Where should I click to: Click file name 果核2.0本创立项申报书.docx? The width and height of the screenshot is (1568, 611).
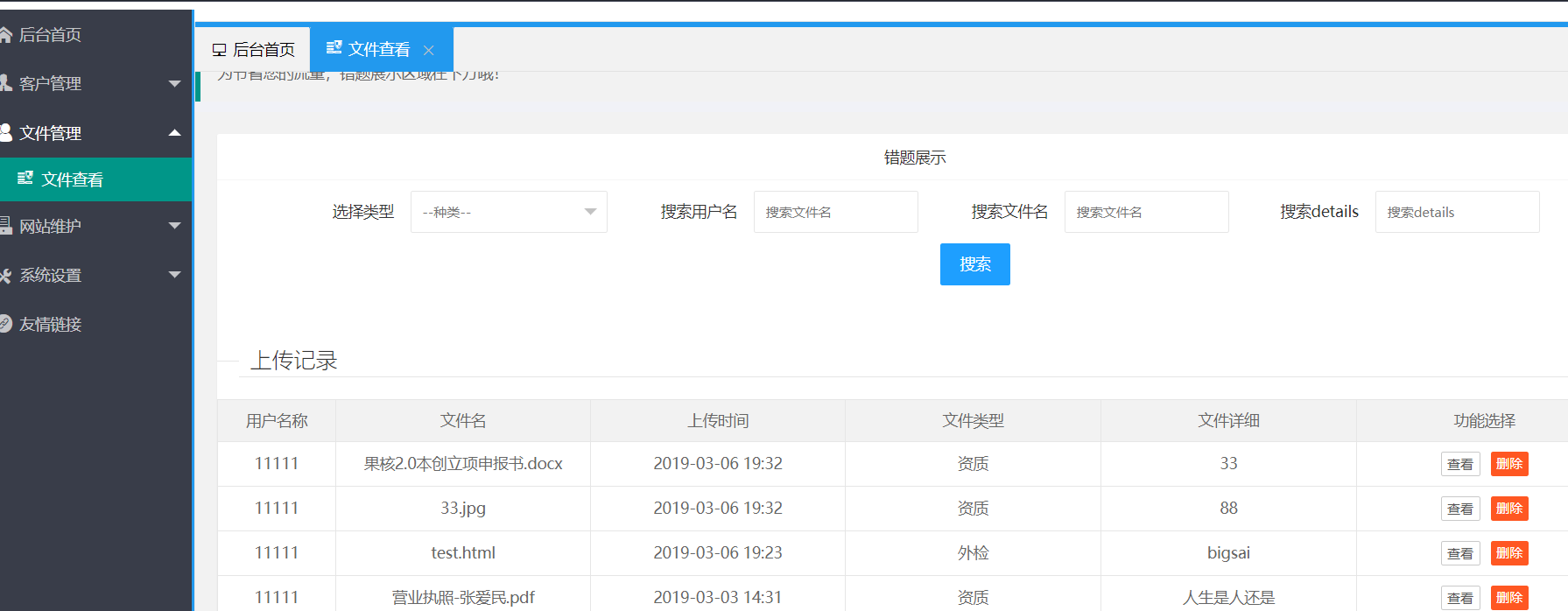(463, 464)
